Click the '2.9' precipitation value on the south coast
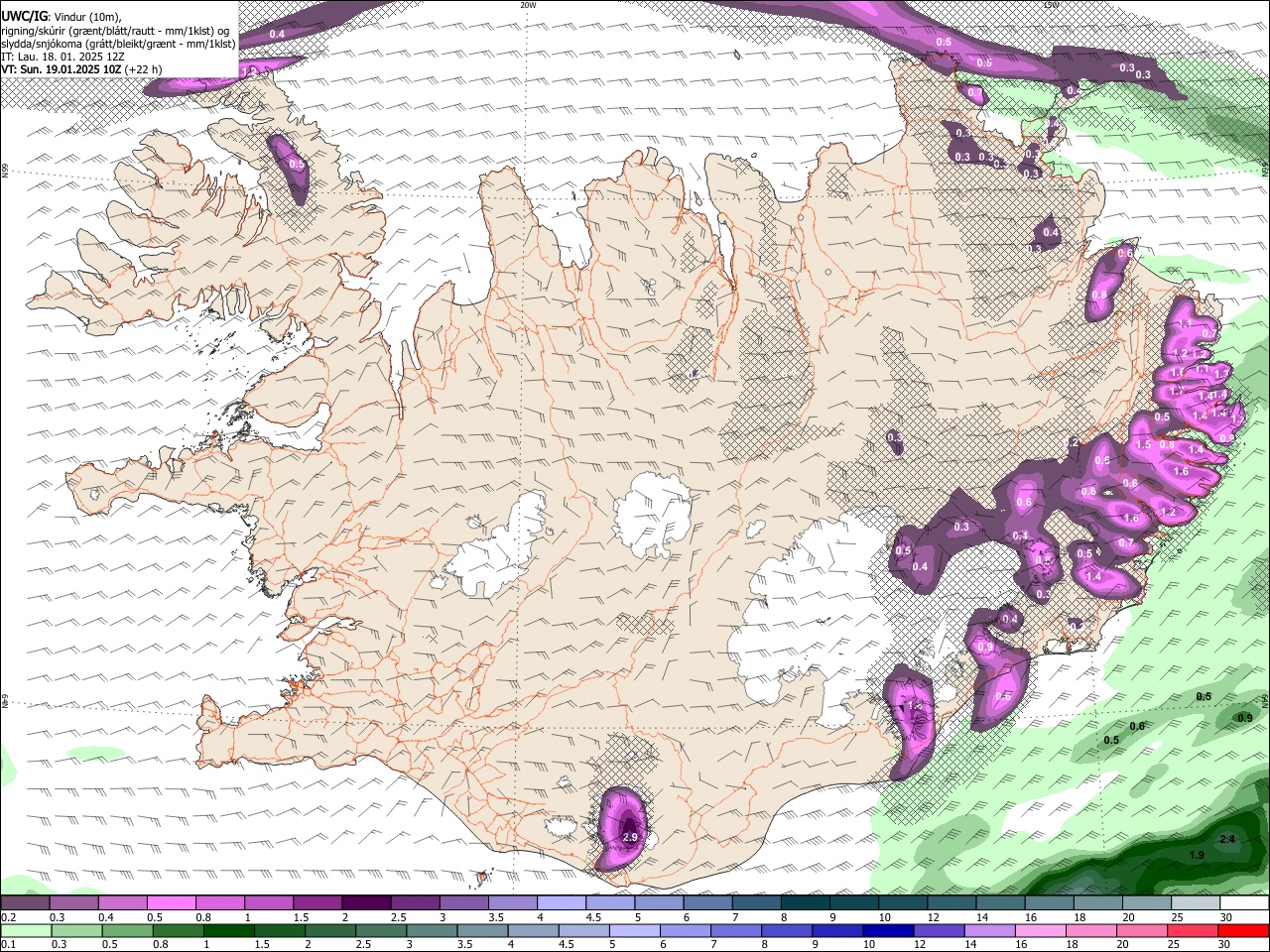The width and height of the screenshot is (1270, 952). (630, 838)
